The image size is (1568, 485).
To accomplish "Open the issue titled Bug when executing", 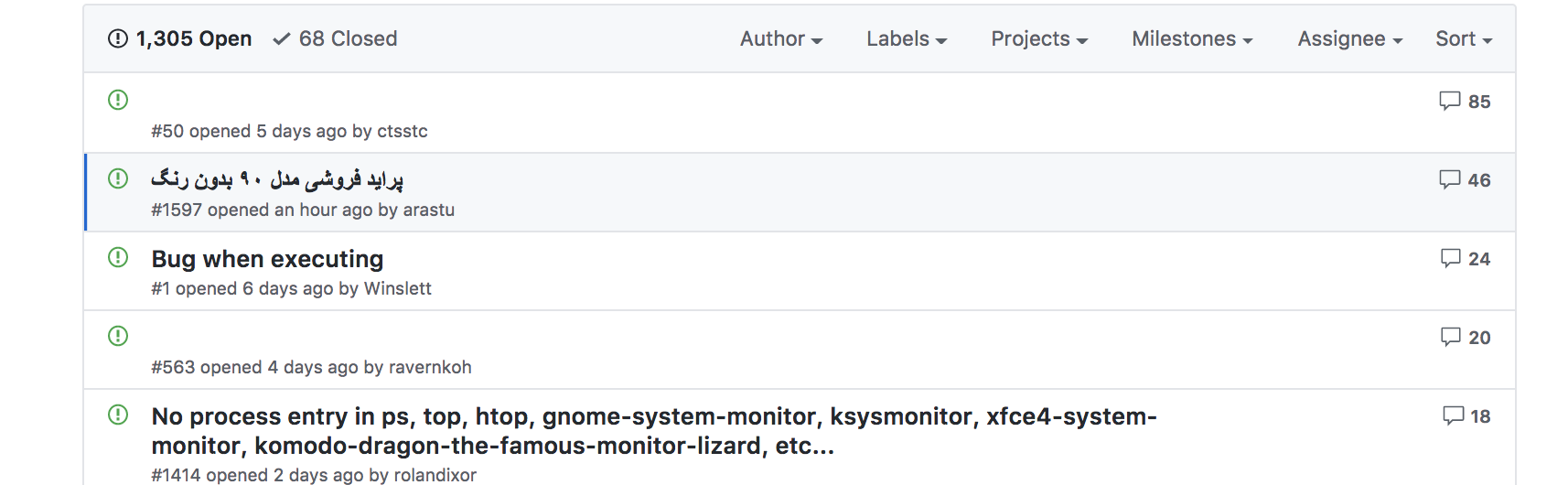I will click(267, 259).
